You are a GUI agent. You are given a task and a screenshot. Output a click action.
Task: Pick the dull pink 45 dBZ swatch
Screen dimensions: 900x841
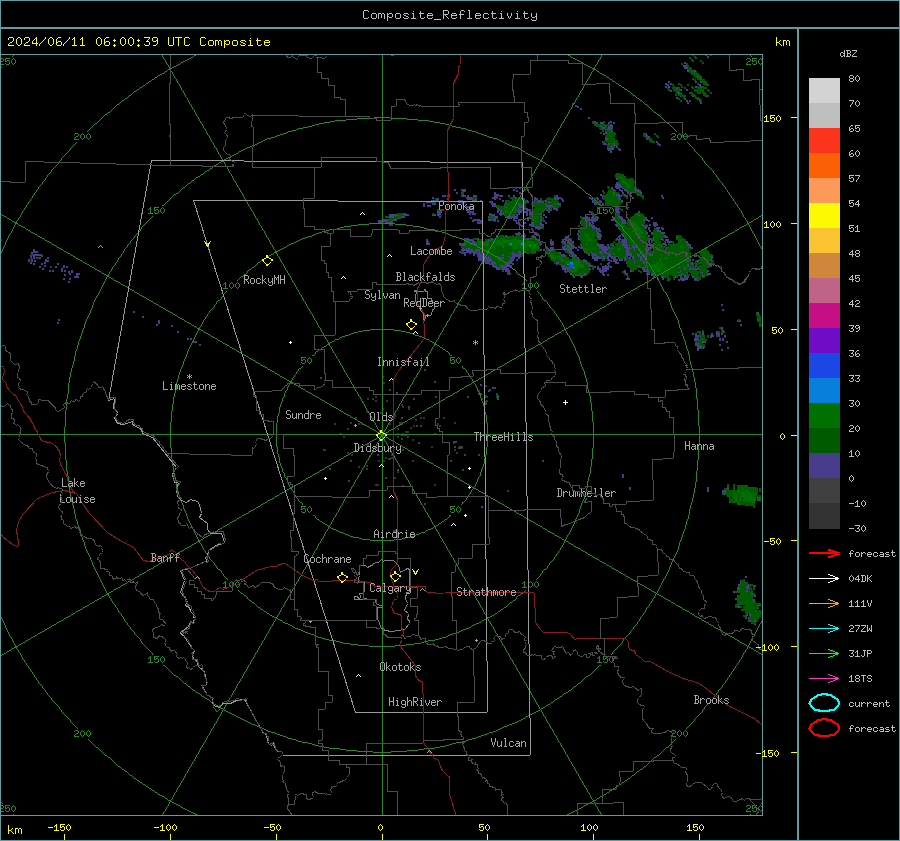(x=824, y=290)
